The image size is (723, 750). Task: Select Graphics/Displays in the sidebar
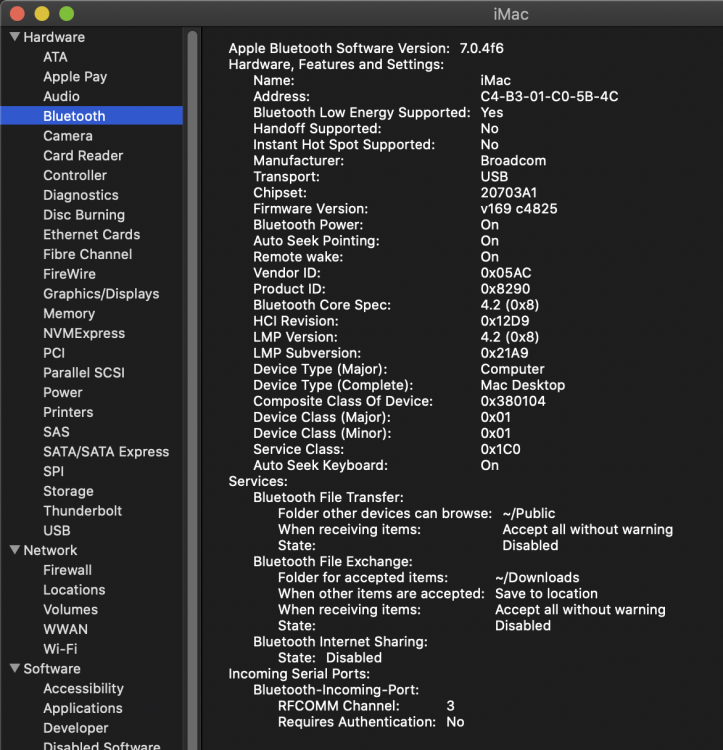pos(101,294)
